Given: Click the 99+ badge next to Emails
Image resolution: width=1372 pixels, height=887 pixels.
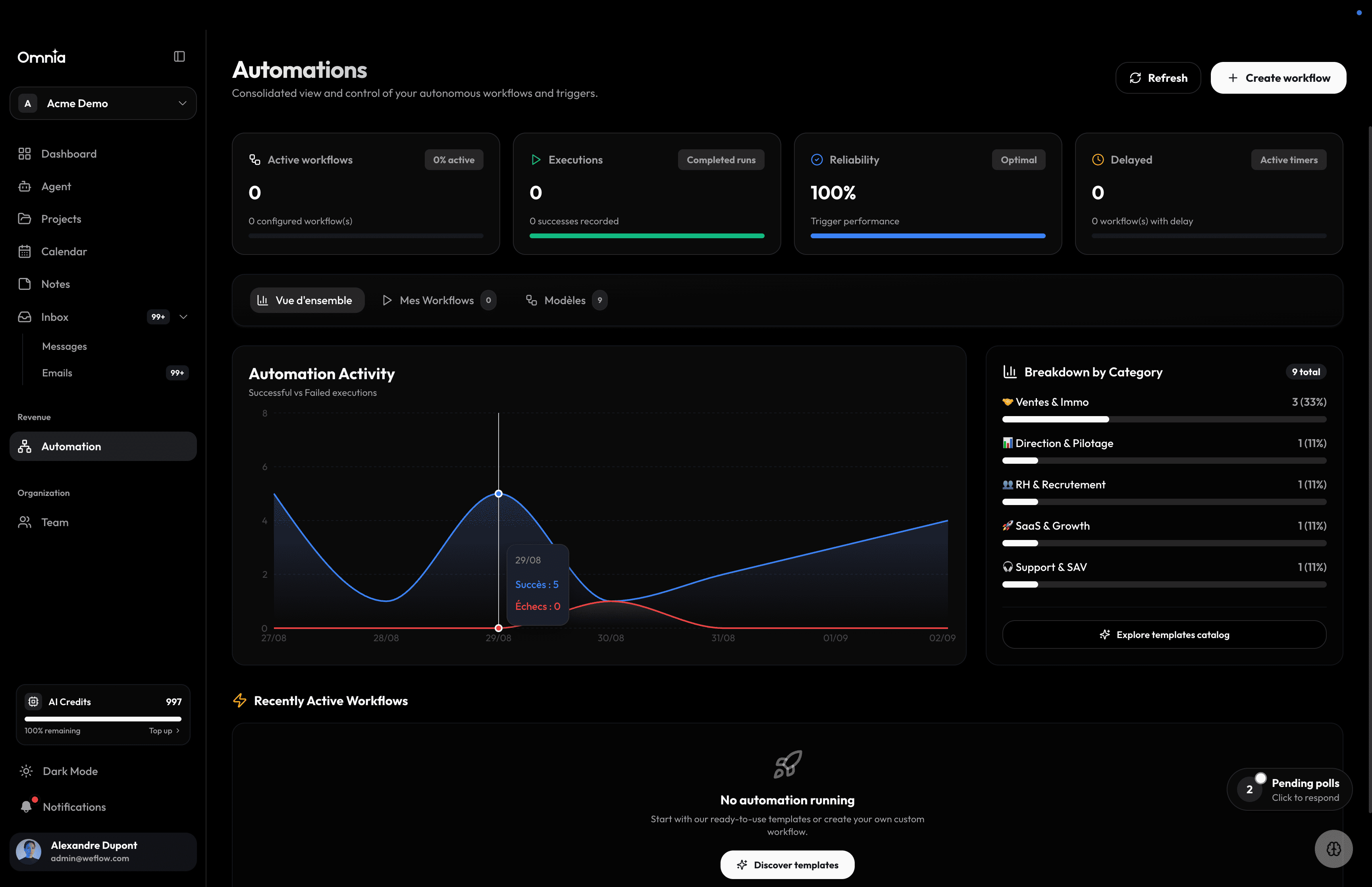Looking at the screenshot, I should [177, 373].
